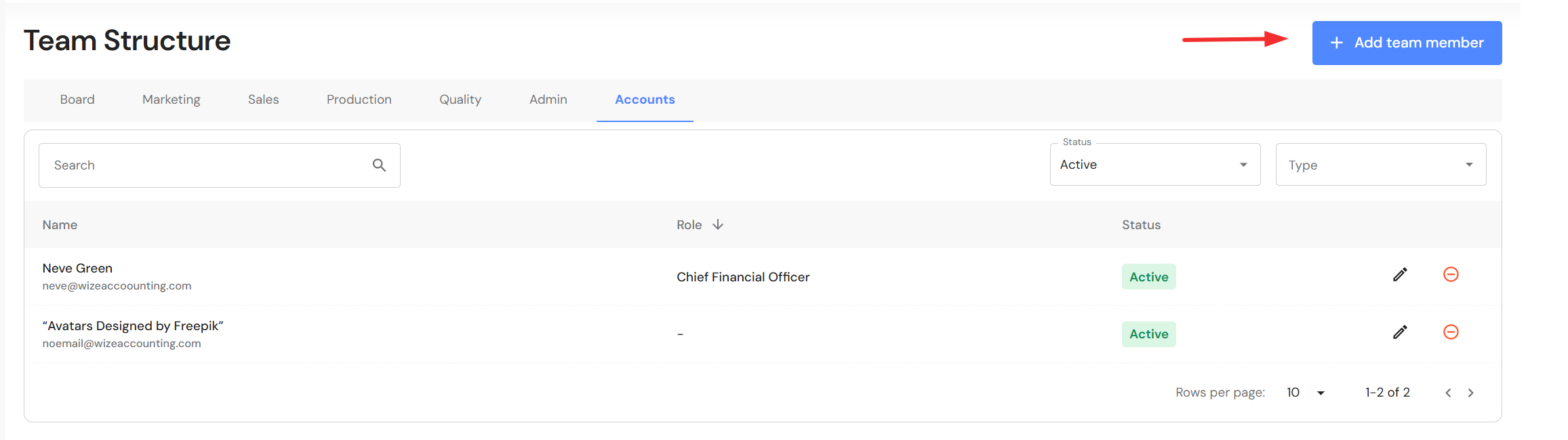Screen dimensions: 1568x440
Task: Switch to the Quality tab
Action: [460, 100]
